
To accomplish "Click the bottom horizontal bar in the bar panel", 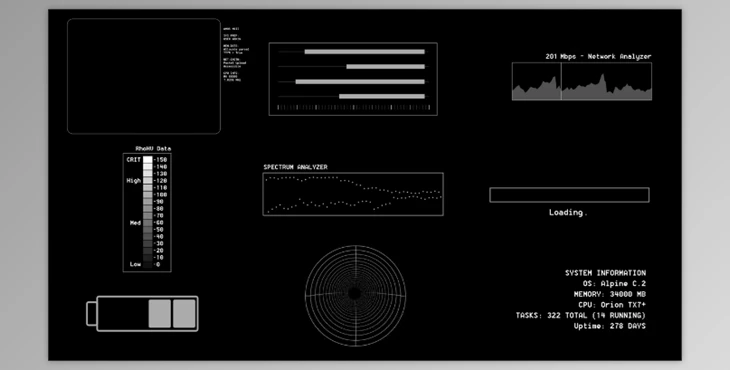I will [x=382, y=96].
